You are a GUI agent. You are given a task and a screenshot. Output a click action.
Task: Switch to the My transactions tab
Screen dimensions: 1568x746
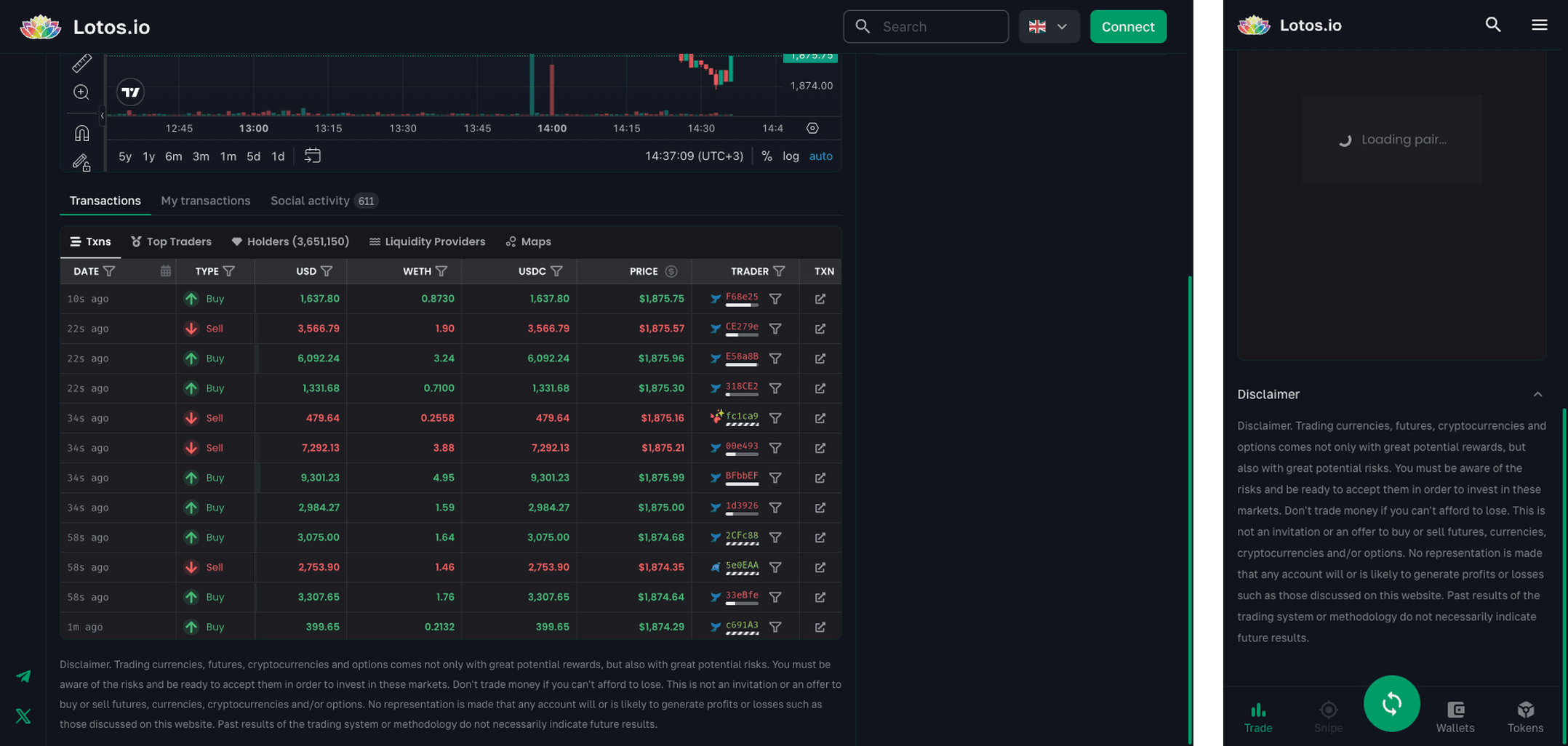[x=206, y=201]
